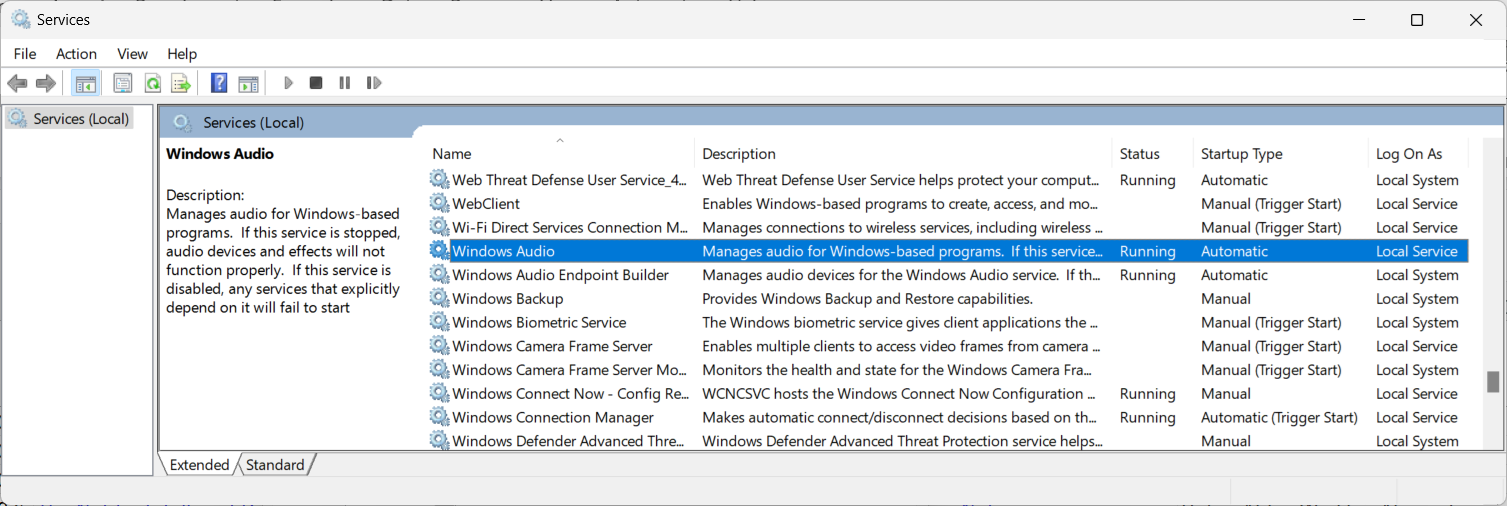This screenshot has height=506, width=1507.
Task: Click the vertical scrollbar thumb
Action: click(x=1493, y=382)
